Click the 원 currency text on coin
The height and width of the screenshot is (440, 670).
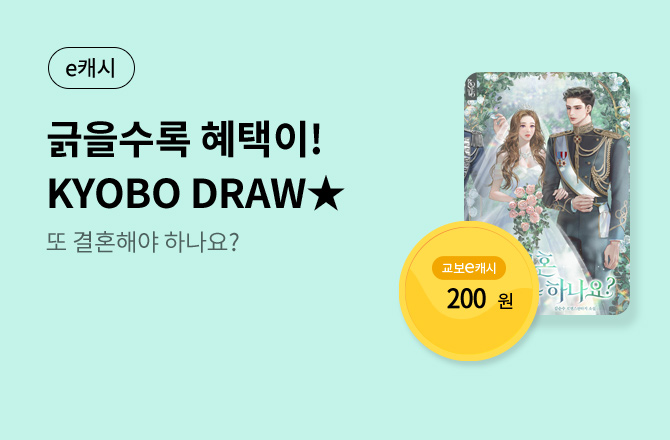point(505,302)
